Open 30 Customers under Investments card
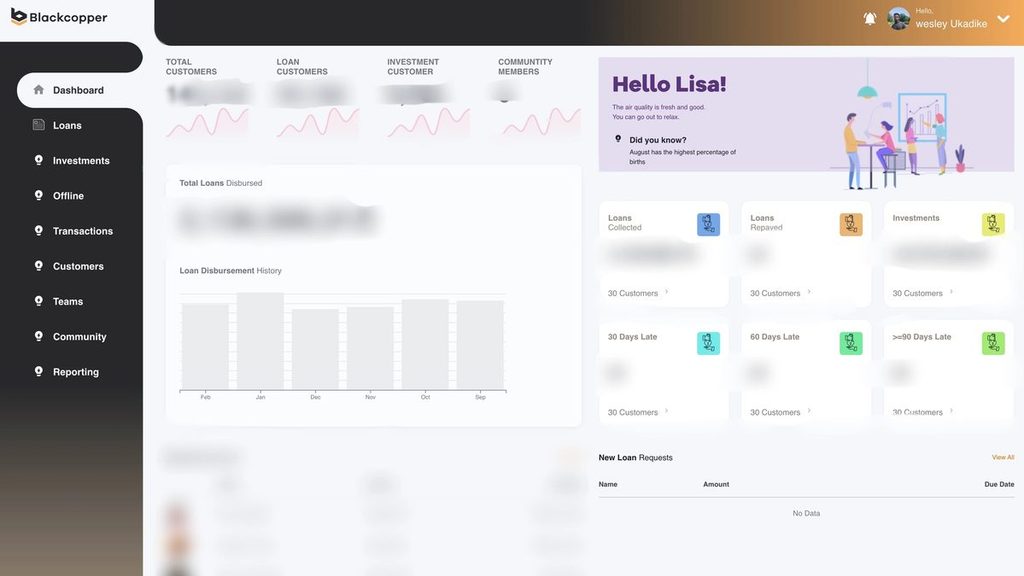This screenshot has width=1024, height=576. click(x=918, y=293)
